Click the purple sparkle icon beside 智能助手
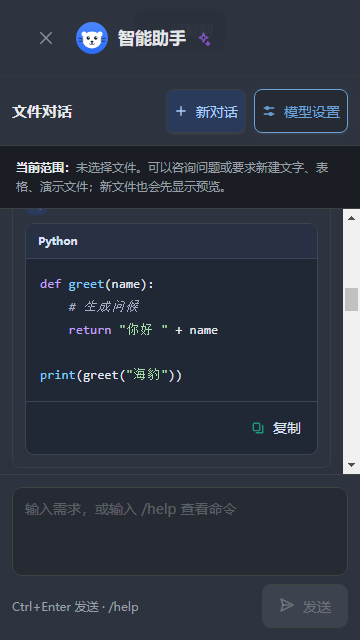Image resolution: width=360 pixels, height=640 pixels. 204,39
